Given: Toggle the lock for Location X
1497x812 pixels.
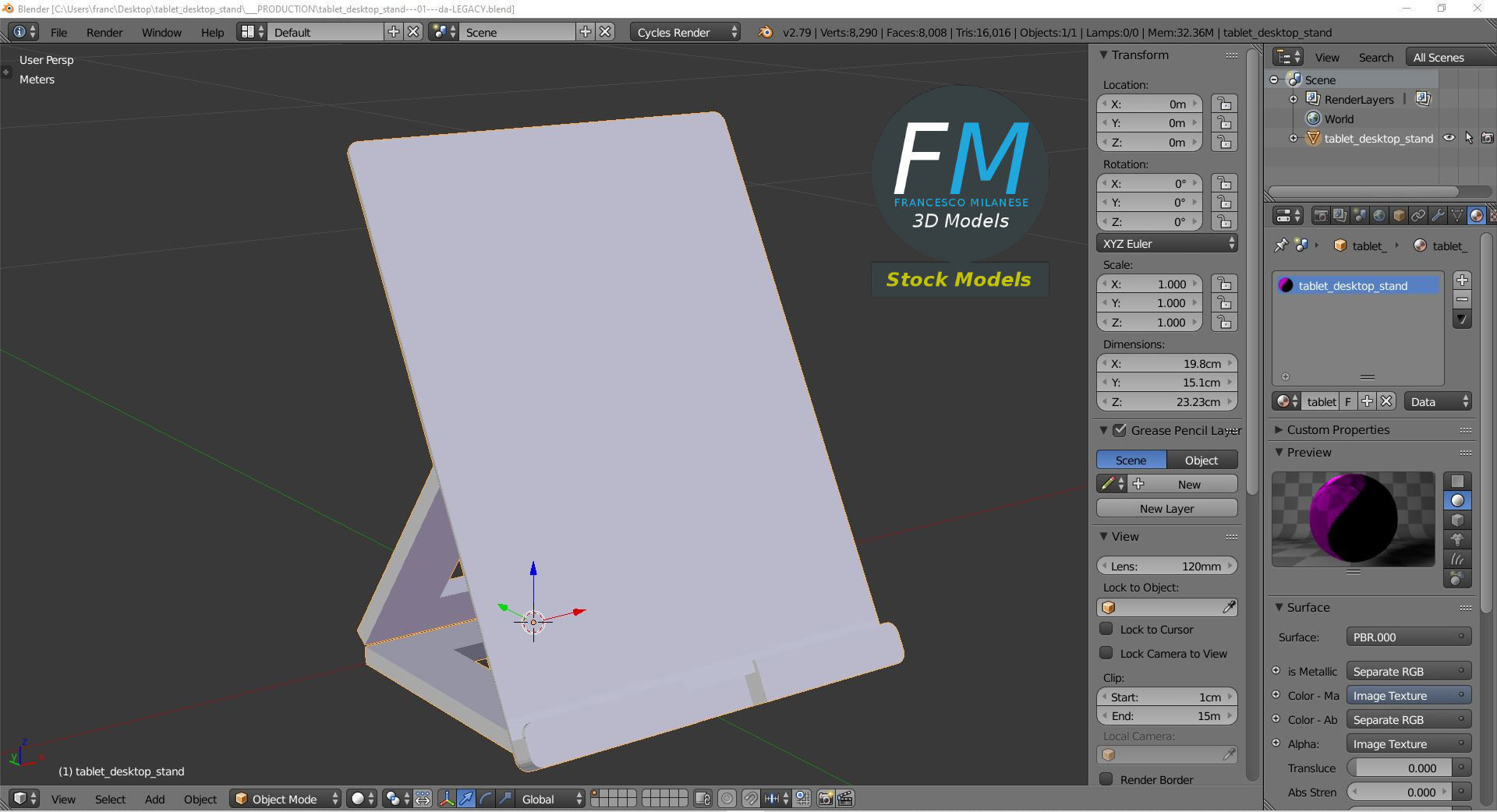Looking at the screenshot, I should coord(1224,104).
